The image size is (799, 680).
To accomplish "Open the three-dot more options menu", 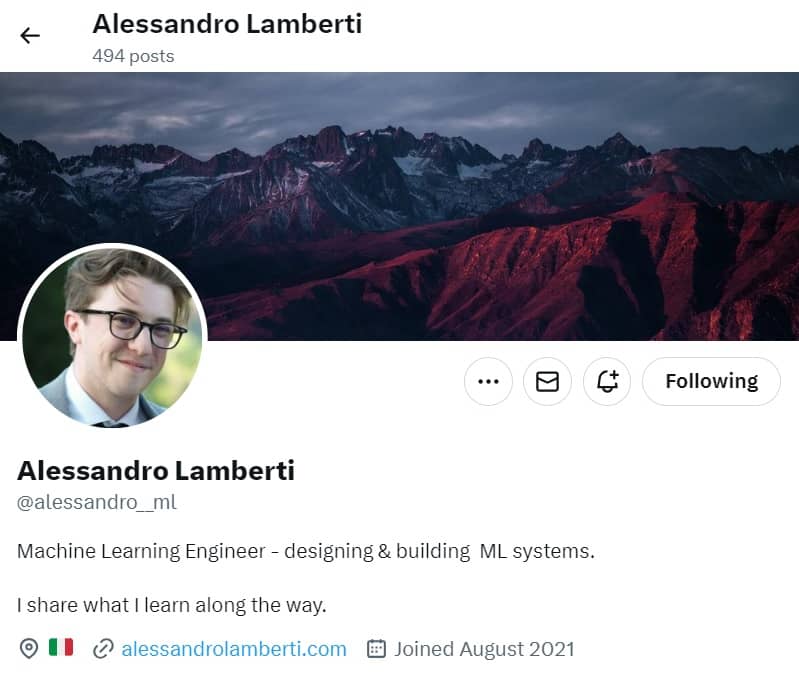I will [488, 381].
